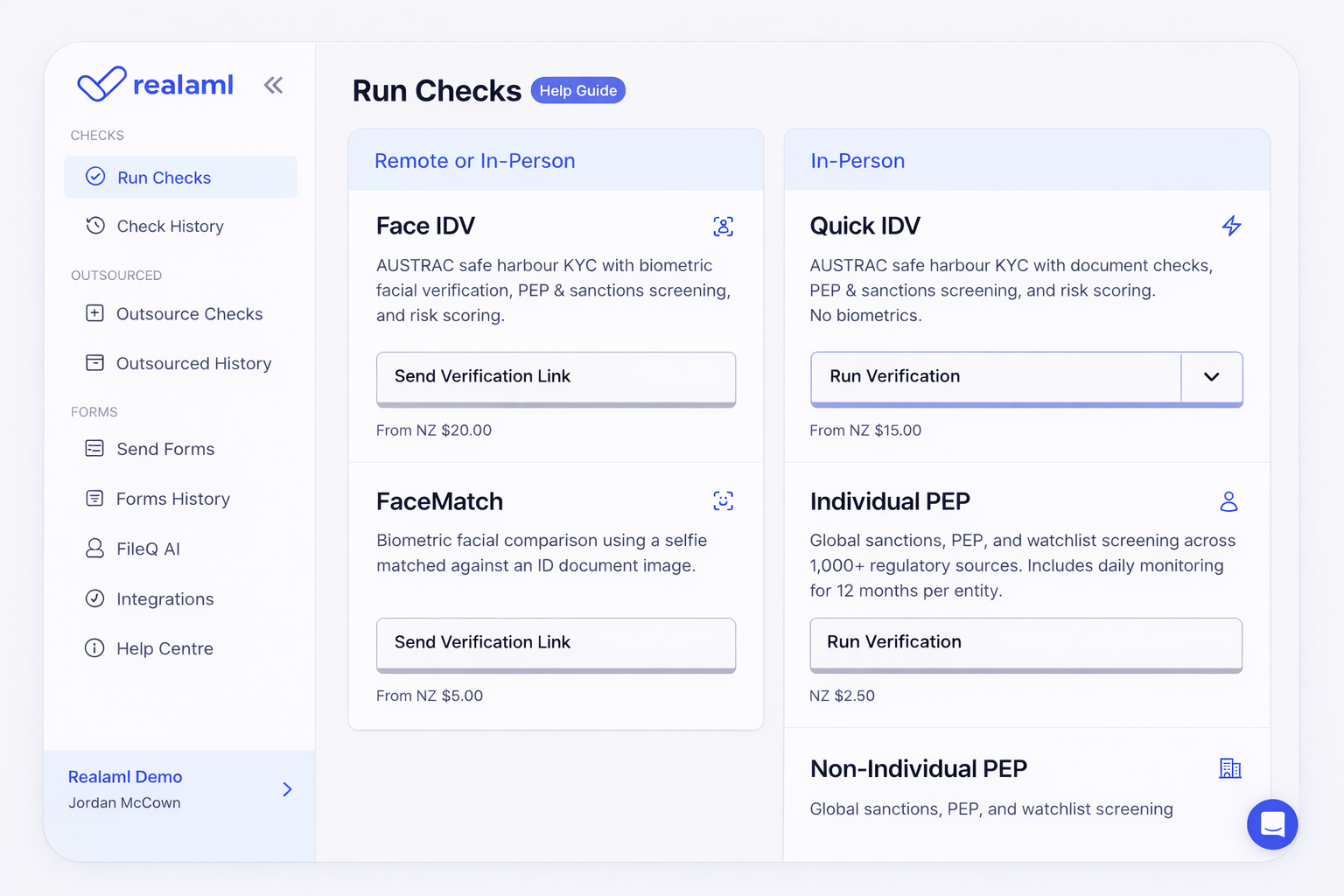Click the Face IDV biometric icon
Viewport: 1344px width, 896px height.
point(723,227)
